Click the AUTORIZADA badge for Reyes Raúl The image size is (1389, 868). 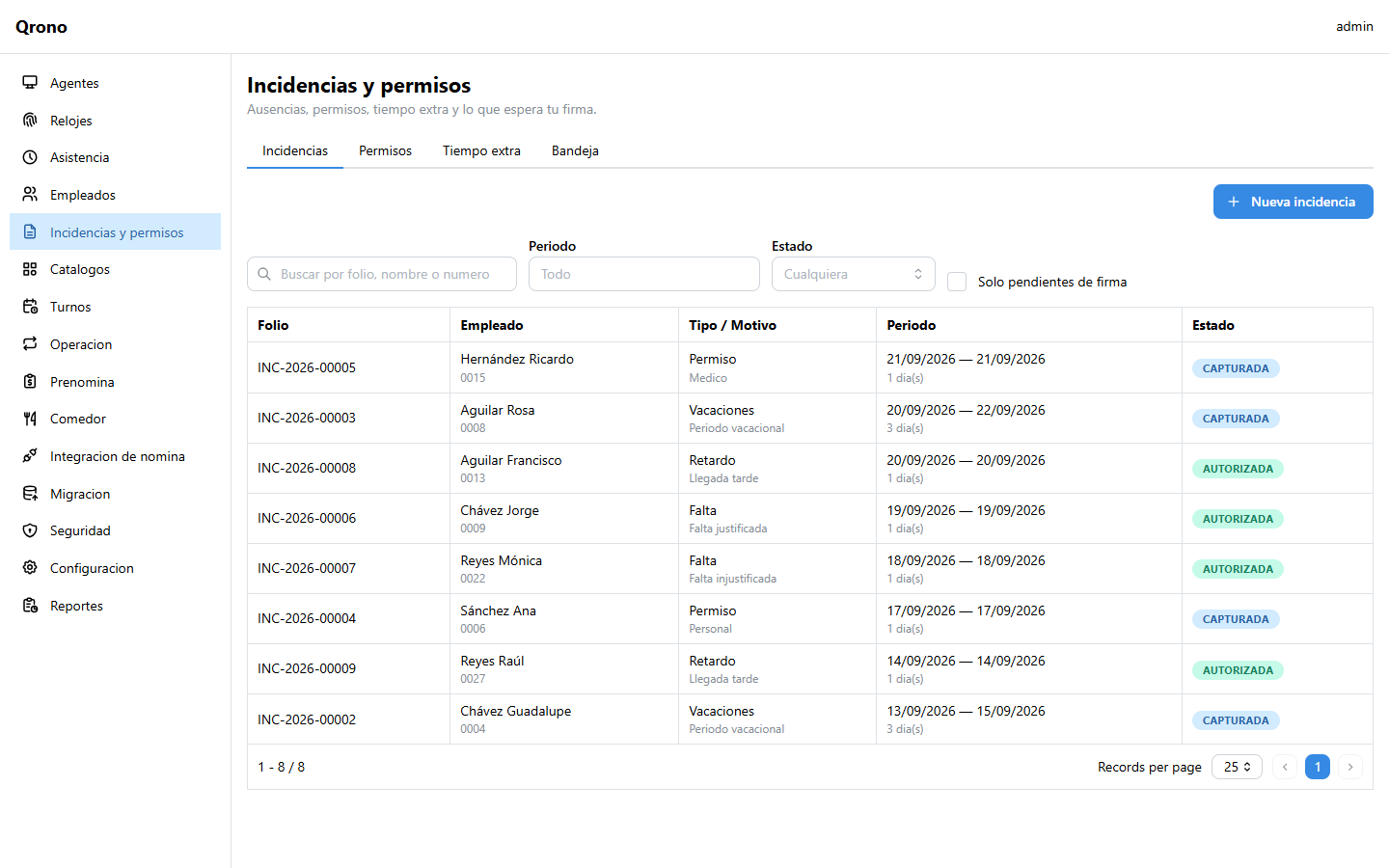pos(1238,670)
